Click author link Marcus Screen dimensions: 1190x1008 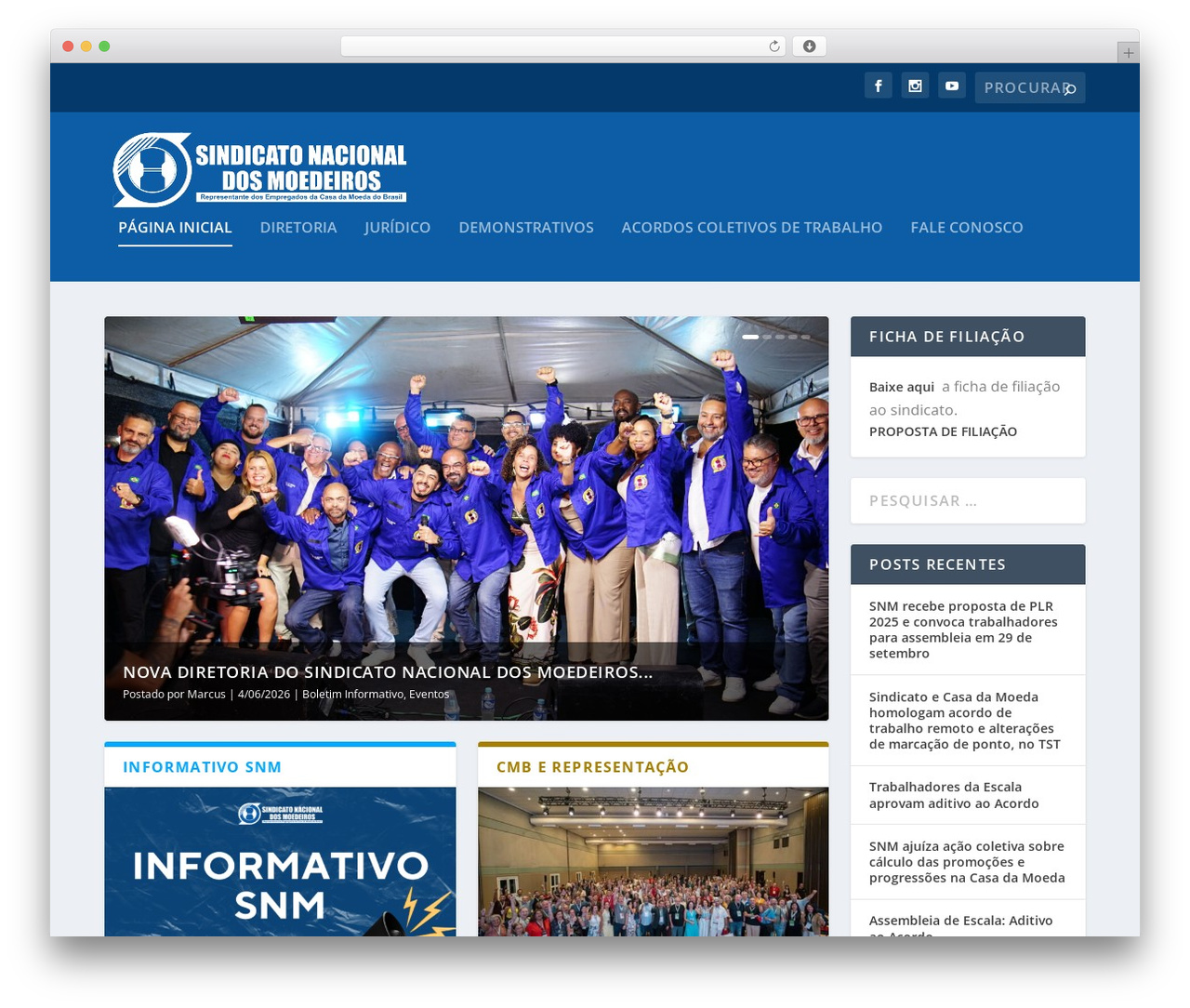[206, 694]
